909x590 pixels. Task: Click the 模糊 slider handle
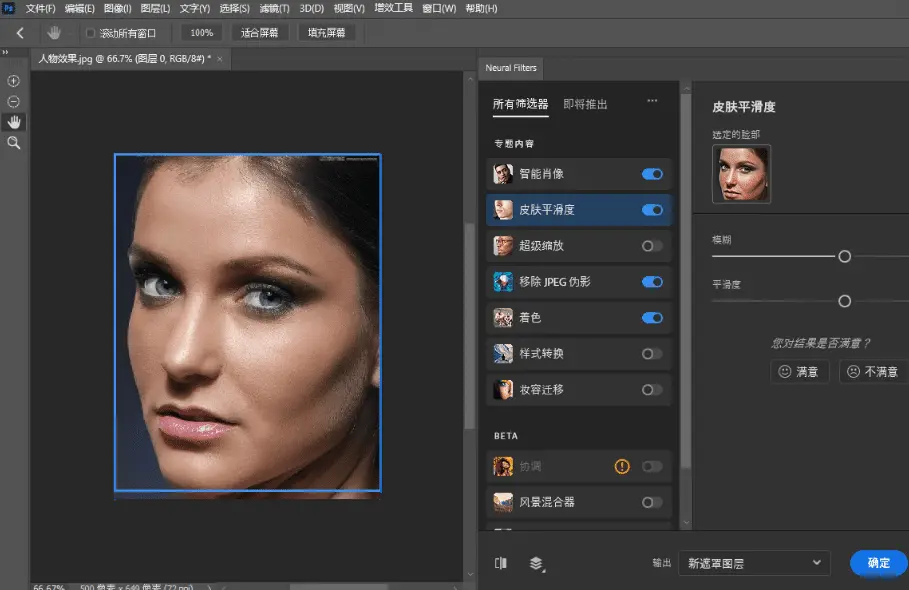pyautogui.click(x=845, y=256)
